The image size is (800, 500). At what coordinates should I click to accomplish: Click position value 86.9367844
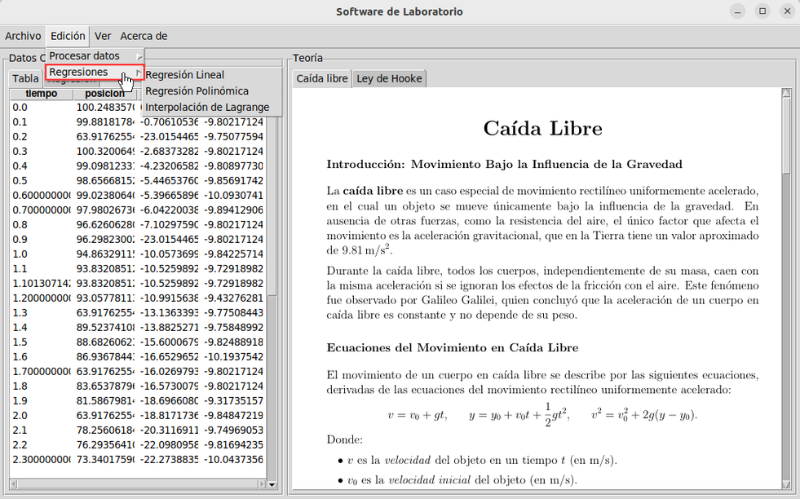click(x=106, y=357)
